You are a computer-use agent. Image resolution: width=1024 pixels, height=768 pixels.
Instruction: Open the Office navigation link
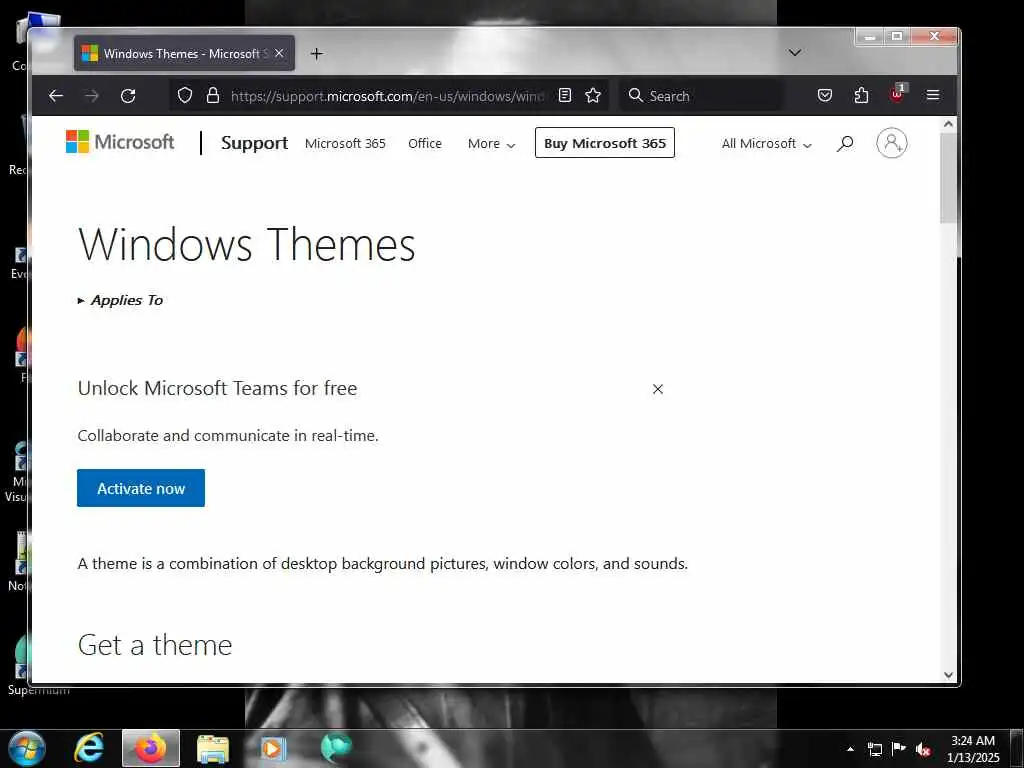[x=424, y=144]
